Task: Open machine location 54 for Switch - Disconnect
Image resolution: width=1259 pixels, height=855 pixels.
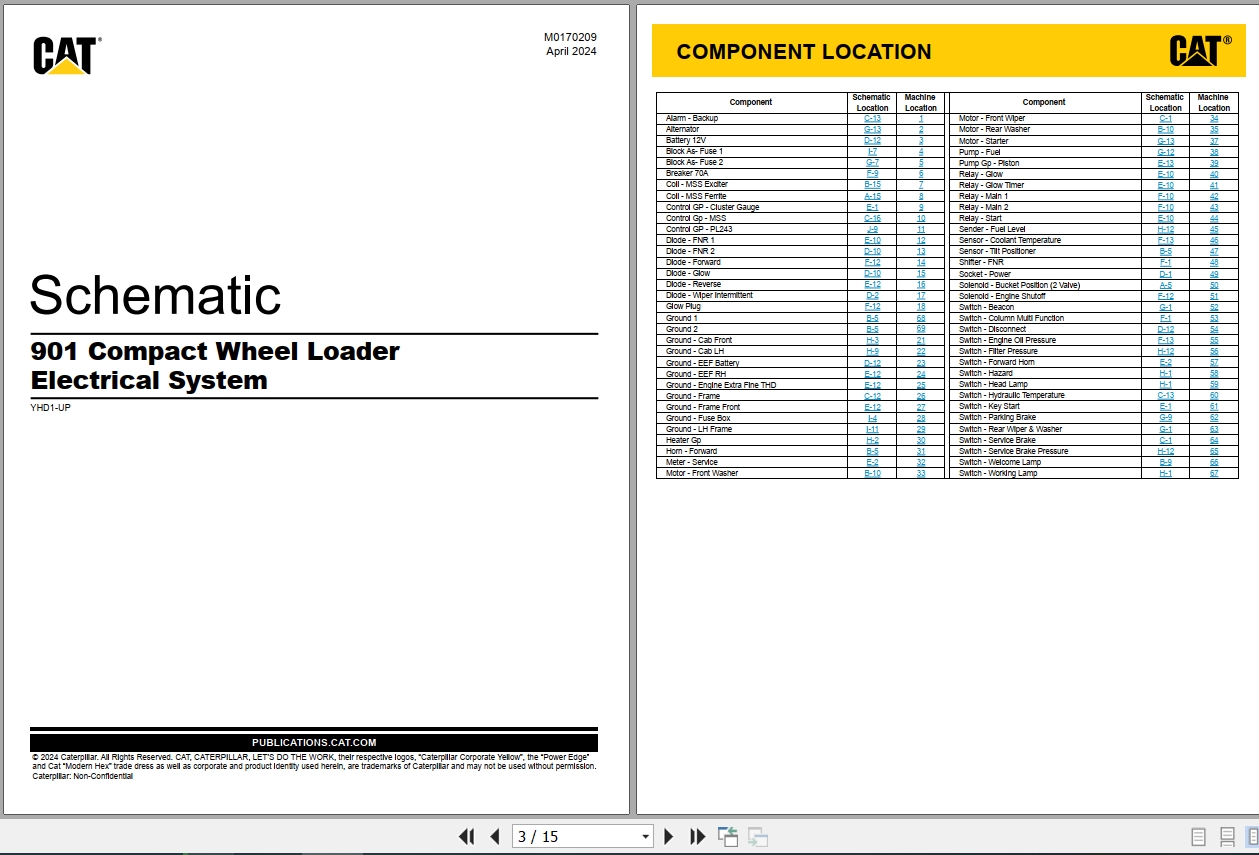Action: pyautogui.click(x=1214, y=329)
